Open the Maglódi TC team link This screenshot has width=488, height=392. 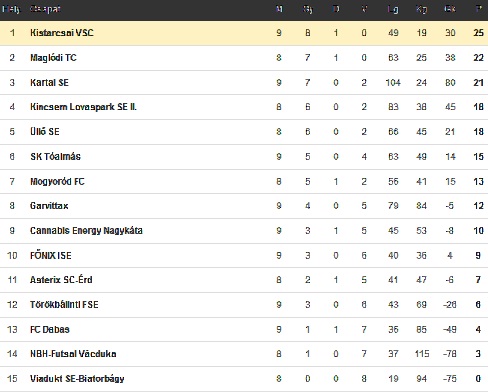[53, 58]
